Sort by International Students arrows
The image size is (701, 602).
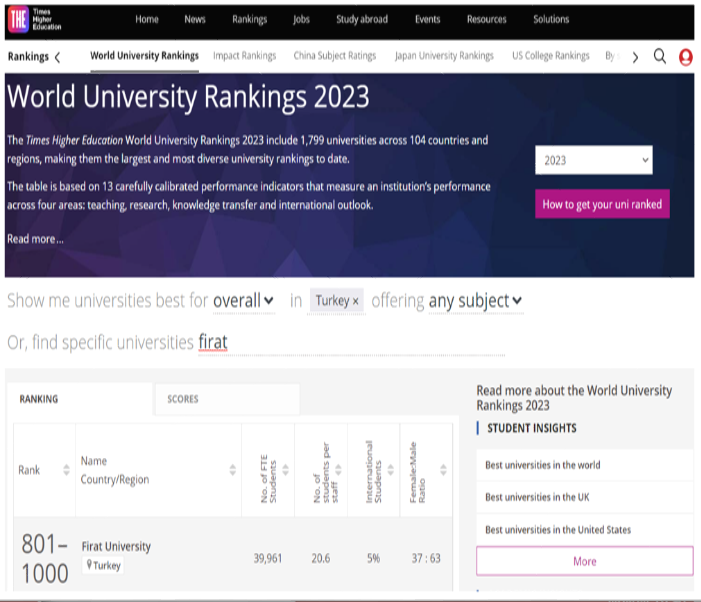coord(390,470)
